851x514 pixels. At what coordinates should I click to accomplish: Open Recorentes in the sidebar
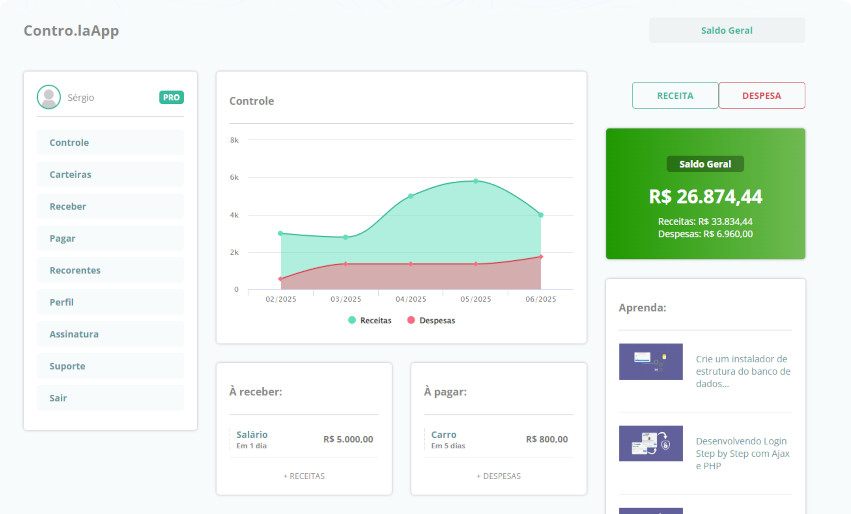110,270
